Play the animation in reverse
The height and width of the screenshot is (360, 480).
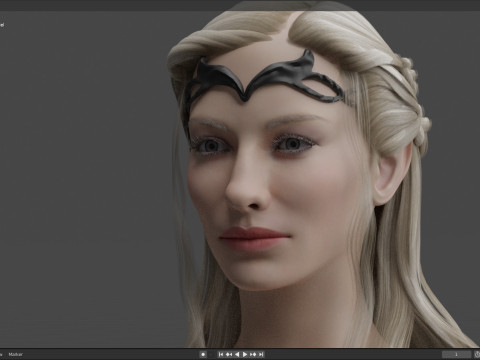click(237, 354)
